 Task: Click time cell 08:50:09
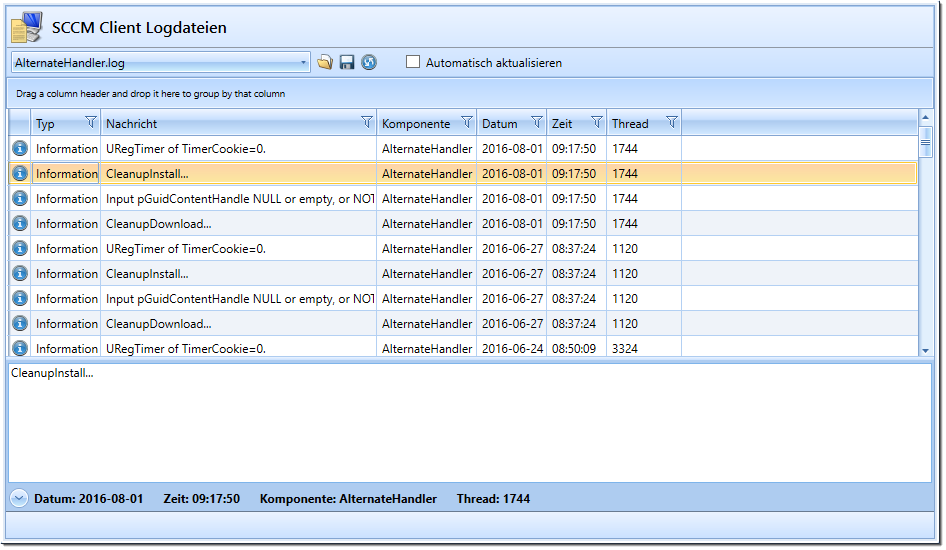point(574,349)
